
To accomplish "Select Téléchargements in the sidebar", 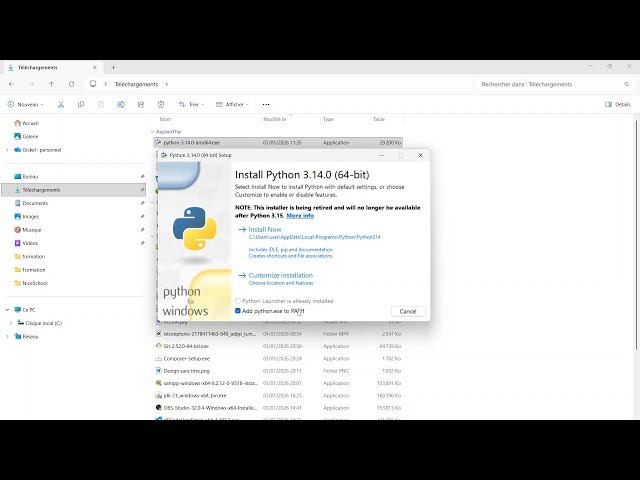I will coord(73,190).
